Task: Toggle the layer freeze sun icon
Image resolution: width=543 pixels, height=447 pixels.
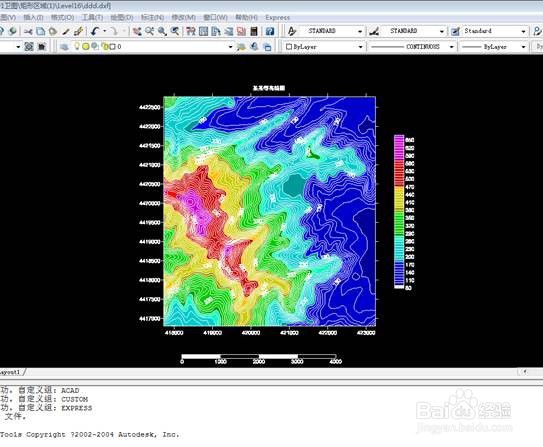Action: coord(86,46)
